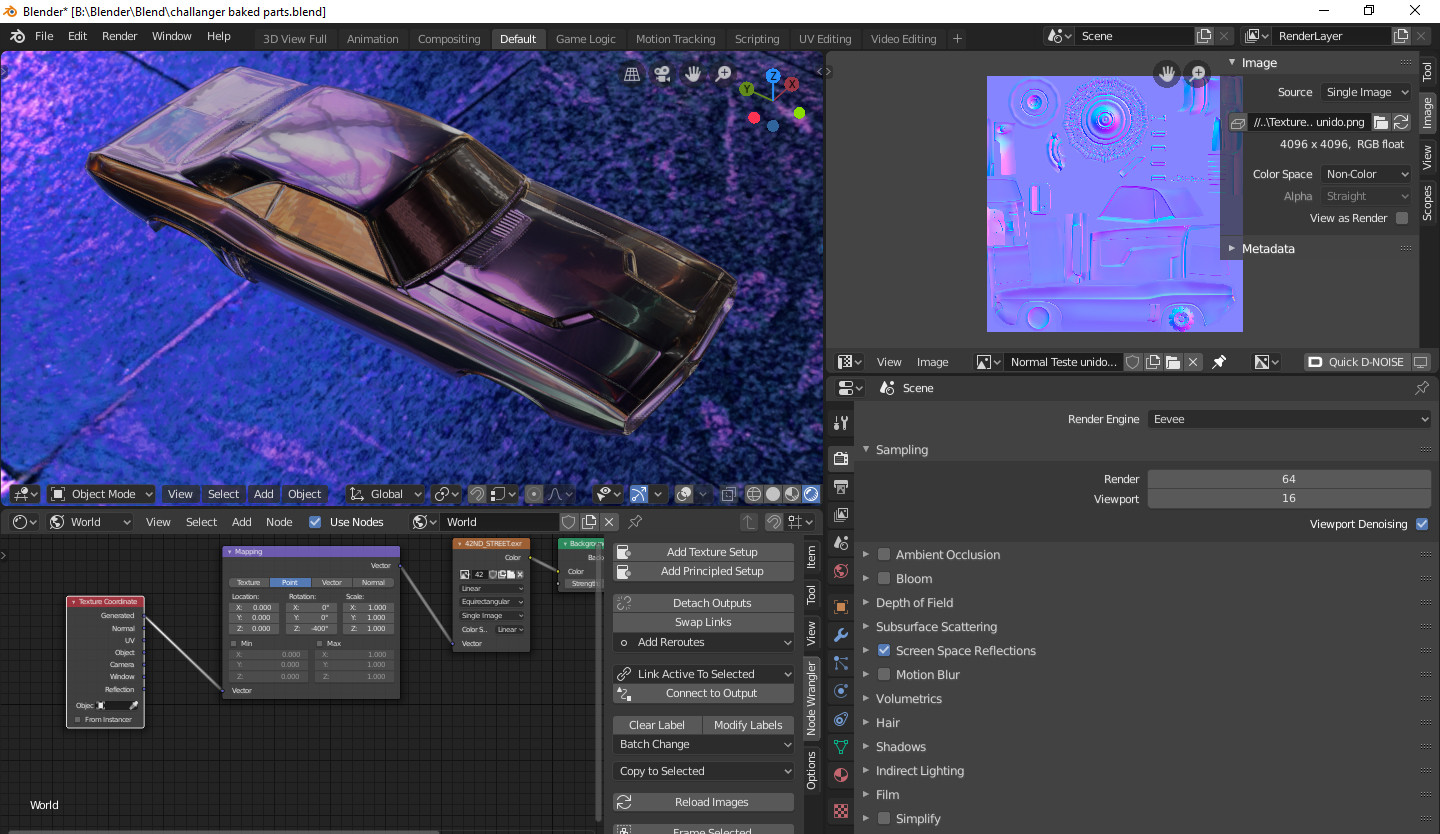
Task: Click the viewport pan hand icon
Action: tap(693, 74)
